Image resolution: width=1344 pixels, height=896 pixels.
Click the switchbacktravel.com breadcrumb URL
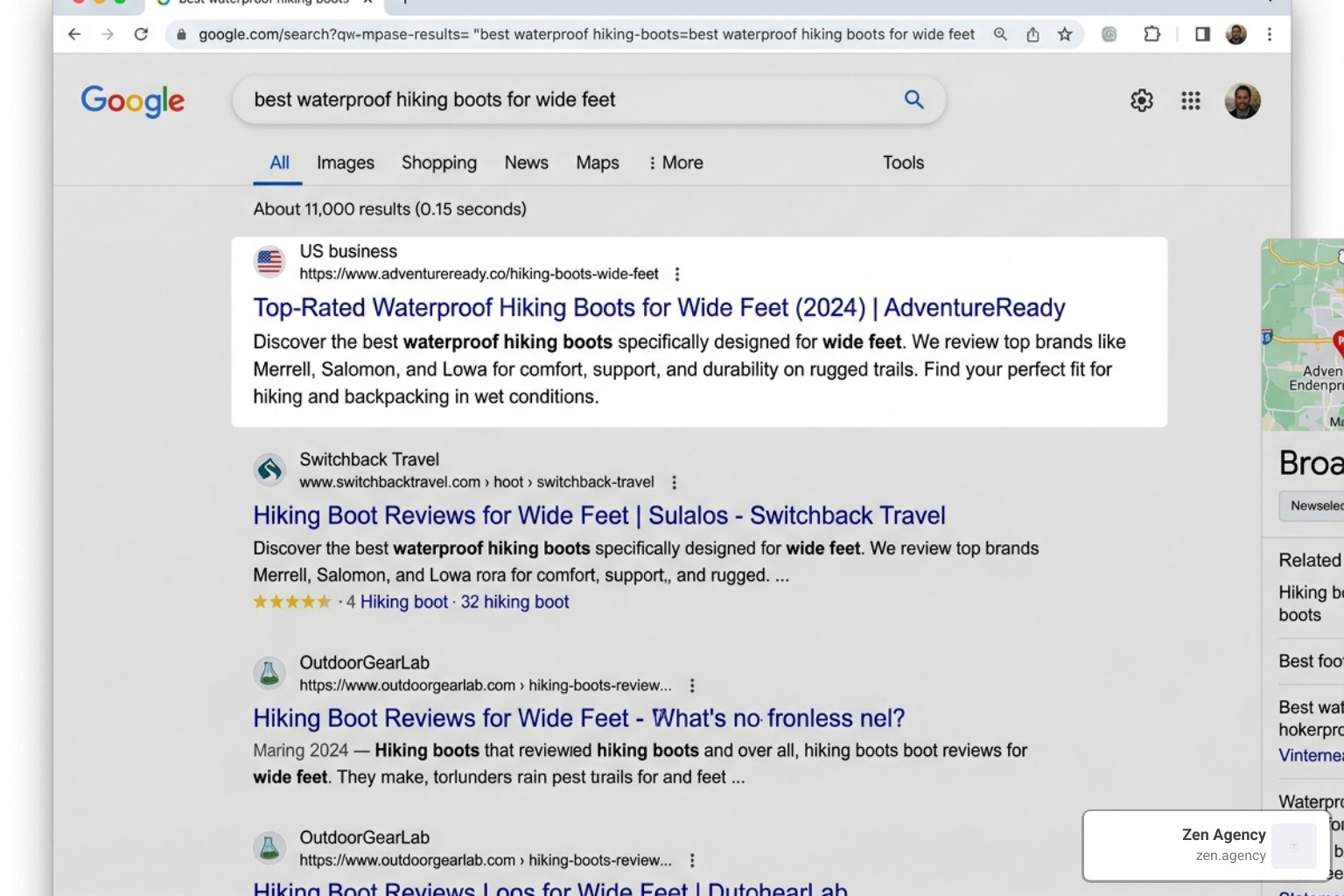pyautogui.click(x=477, y=482)
